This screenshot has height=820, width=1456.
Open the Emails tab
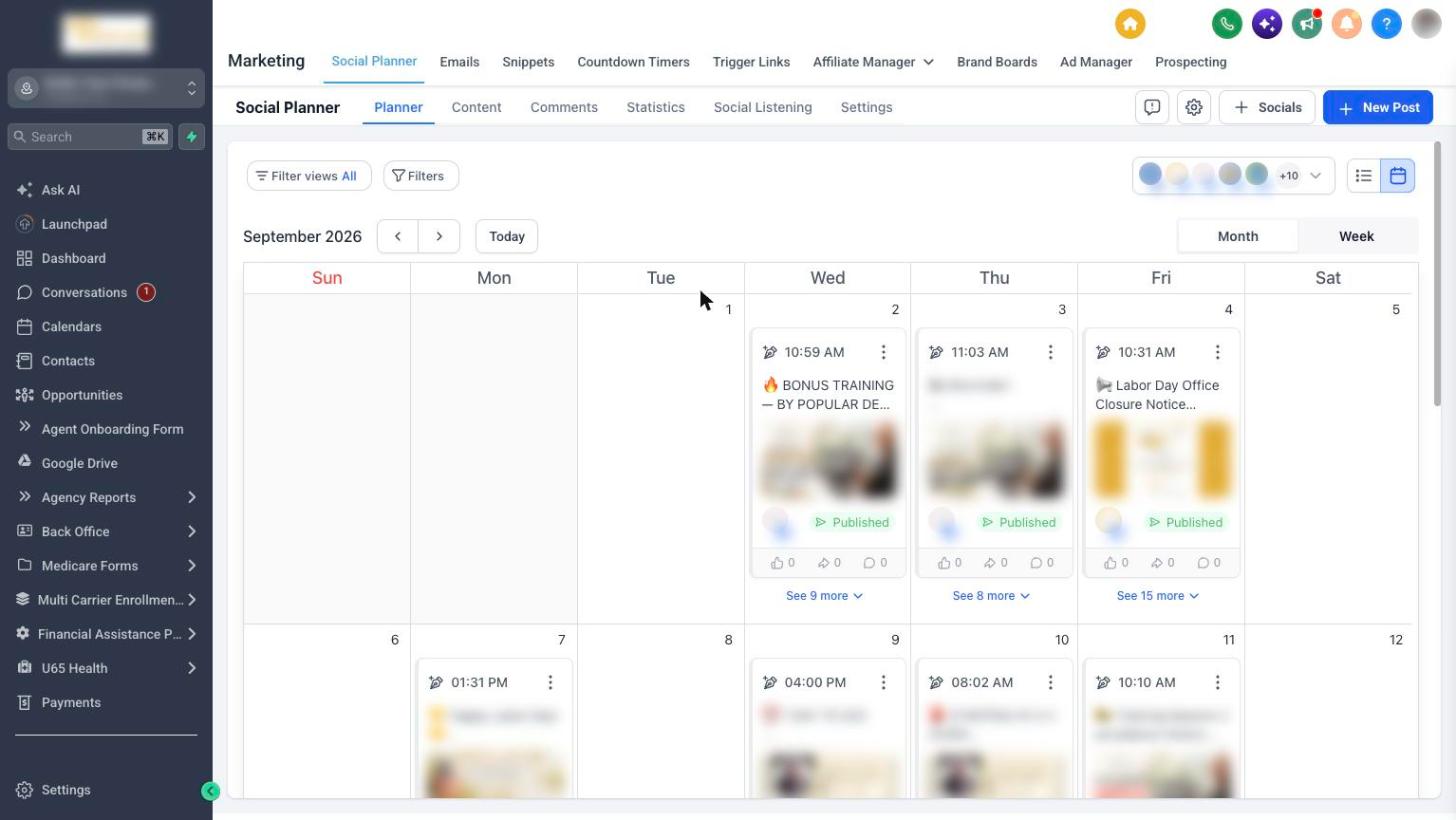click(x=459, y=62)
